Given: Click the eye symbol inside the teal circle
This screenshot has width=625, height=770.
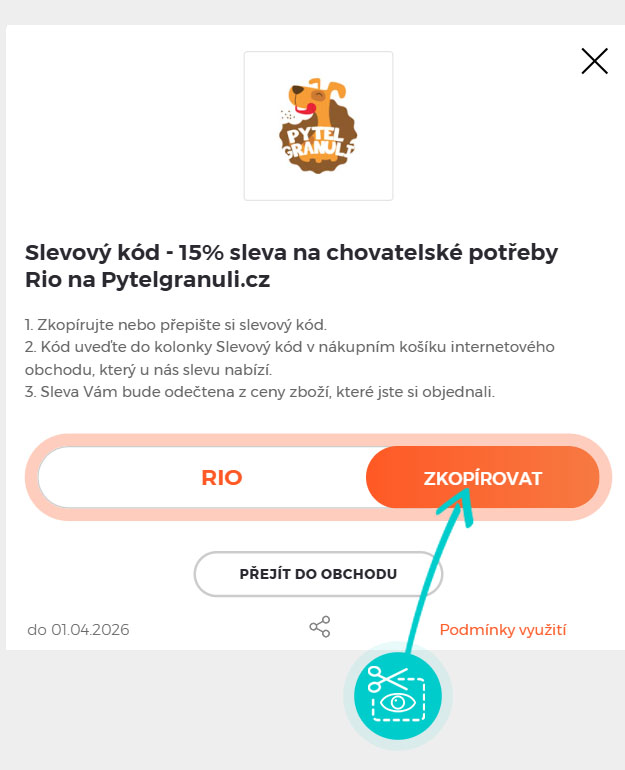Looking at the screenshot, I should [398, 703].
